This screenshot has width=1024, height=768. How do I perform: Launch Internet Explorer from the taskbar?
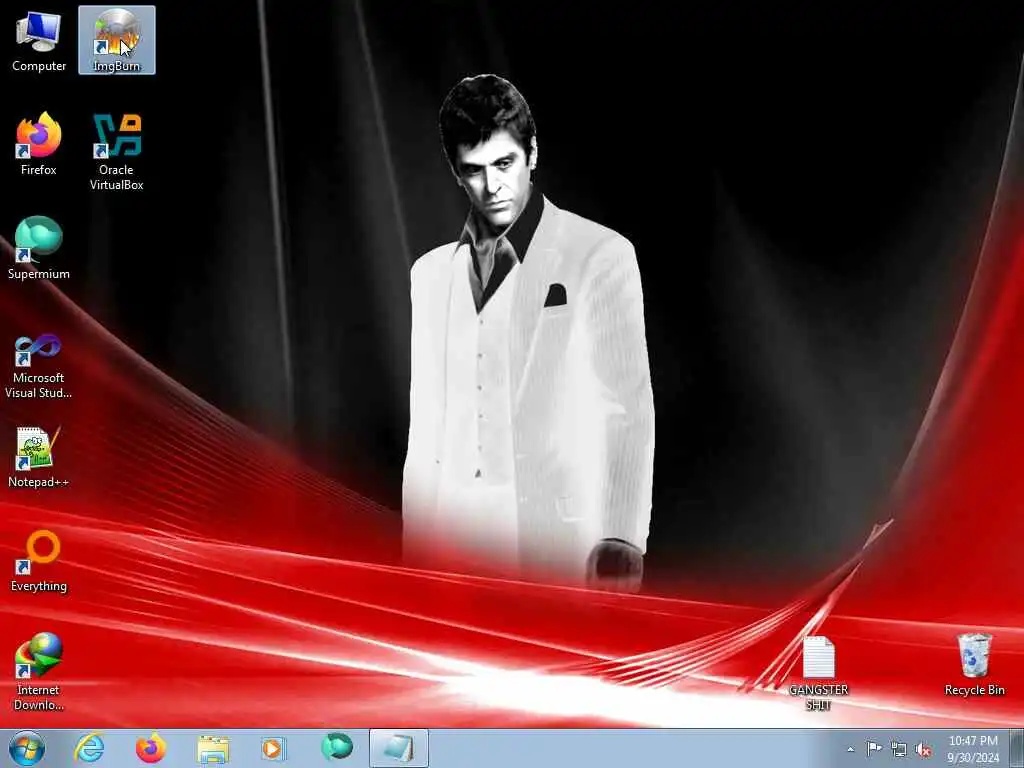89,748
